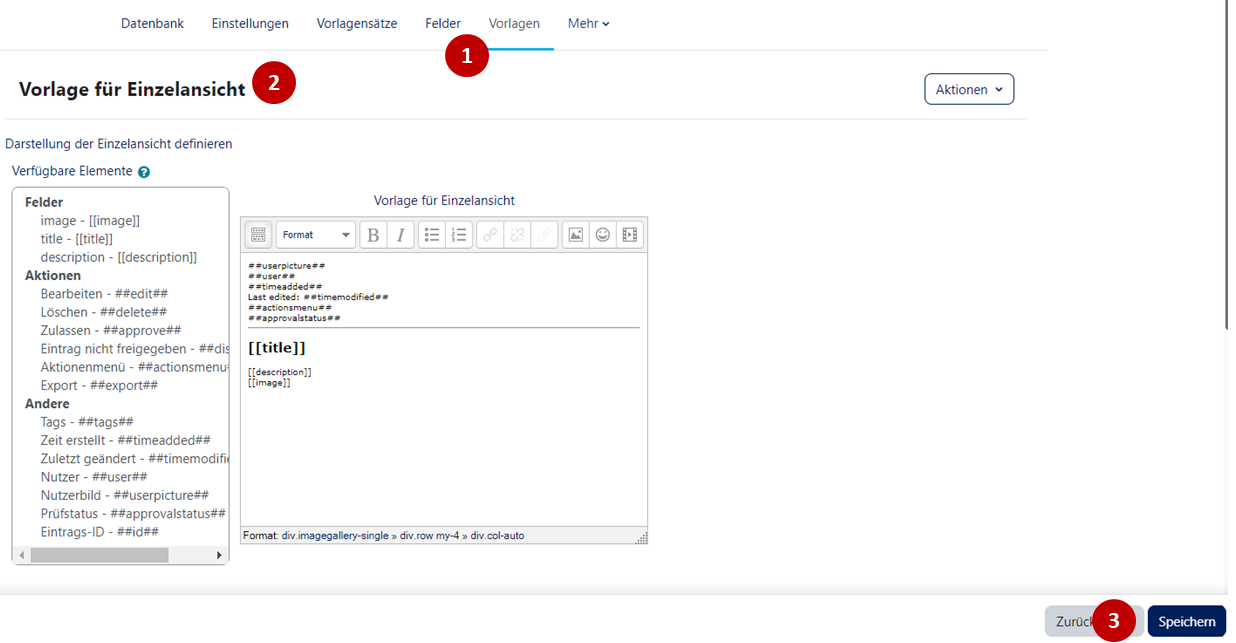Insert a numbered list

(x=458, y=235)
